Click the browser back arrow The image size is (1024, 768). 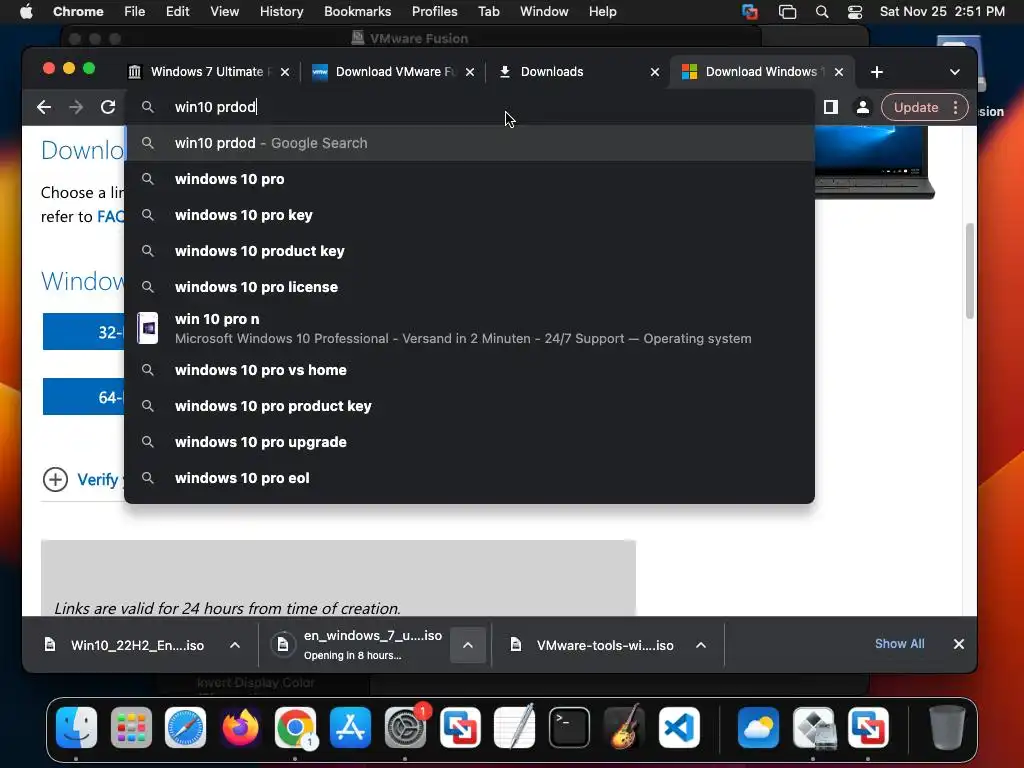tap(44, 107)
